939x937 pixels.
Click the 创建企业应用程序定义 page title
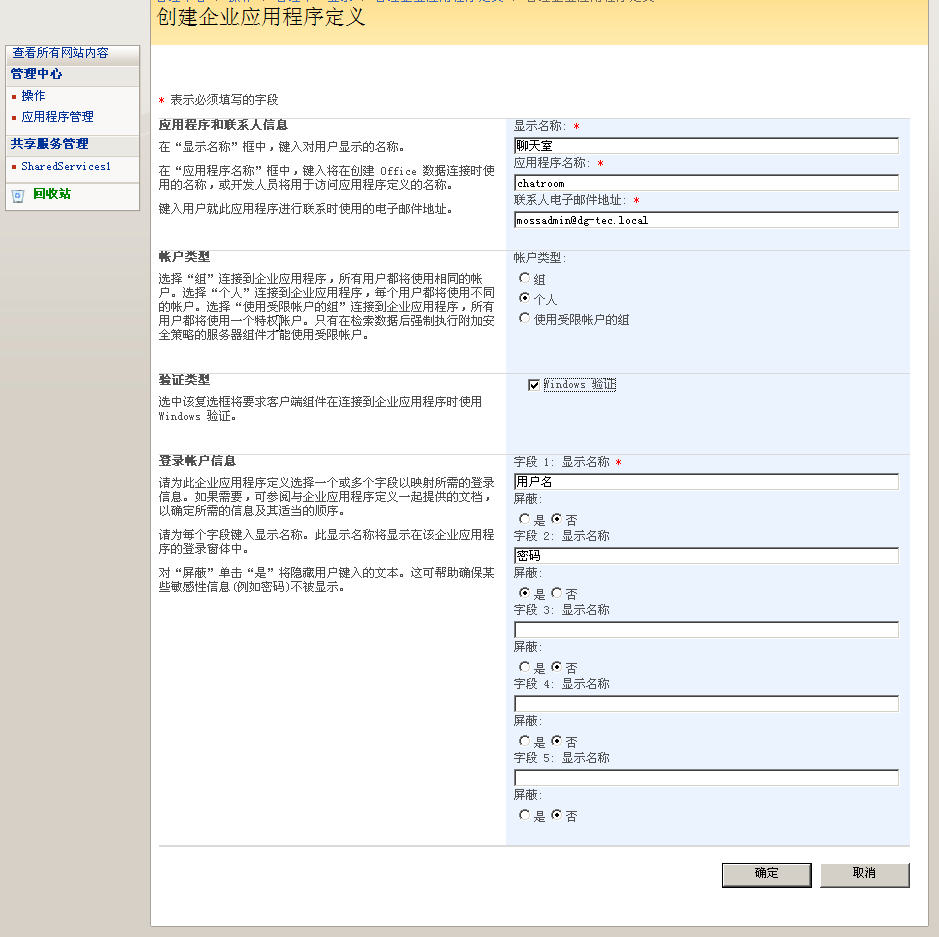[x=261, y=17]
